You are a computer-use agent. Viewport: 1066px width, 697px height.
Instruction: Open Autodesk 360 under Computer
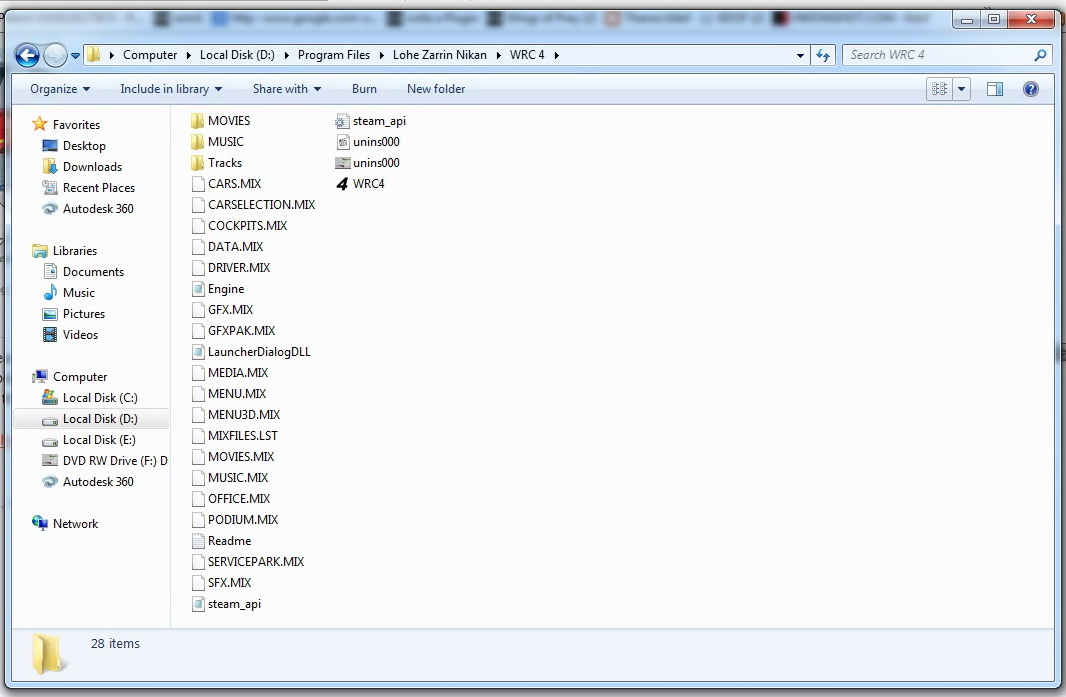tap(98, 481)
